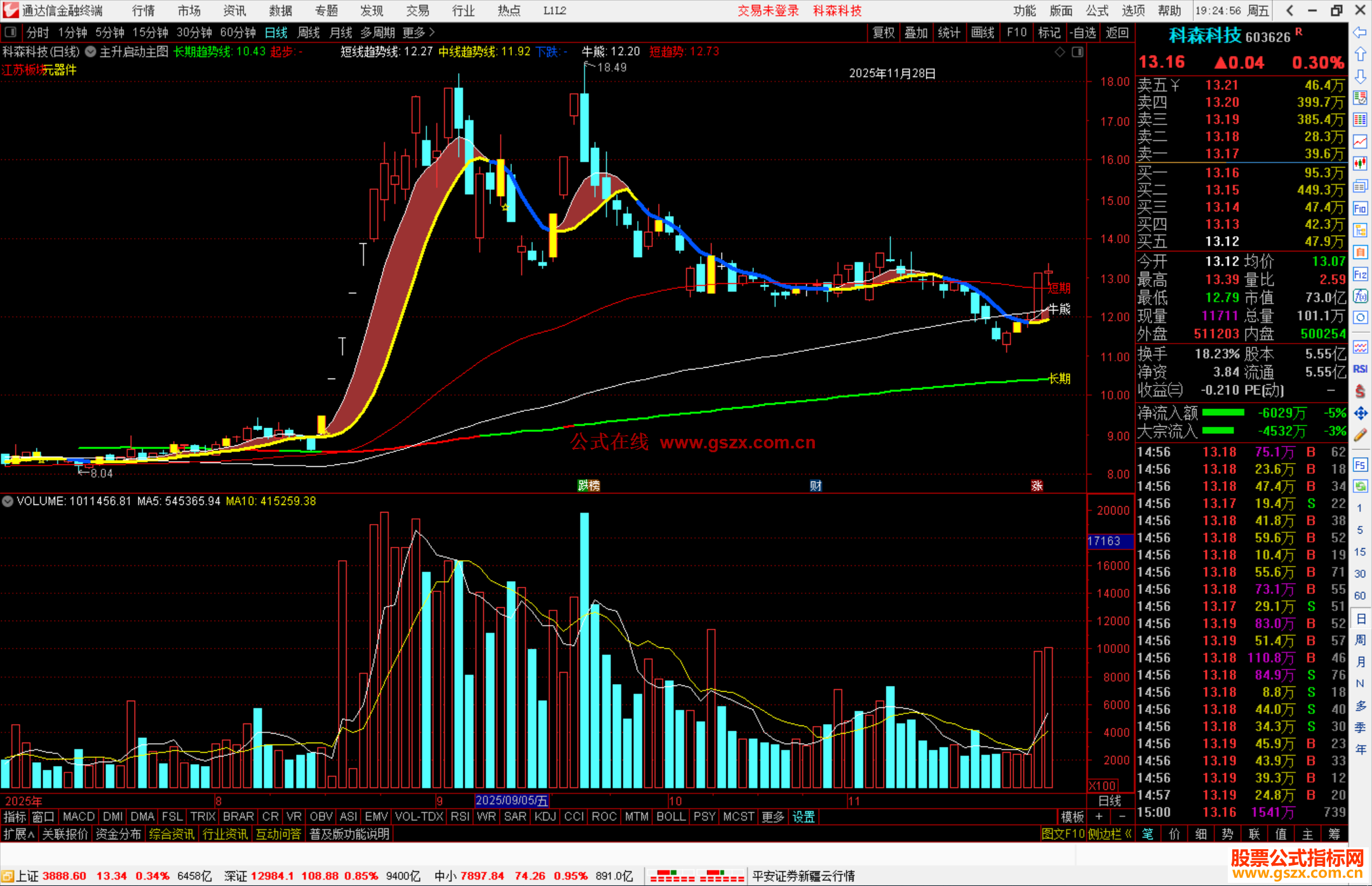Select the MACD indicator tab
The height and width of the screenshot is (886, 1372).
(79, 816)
